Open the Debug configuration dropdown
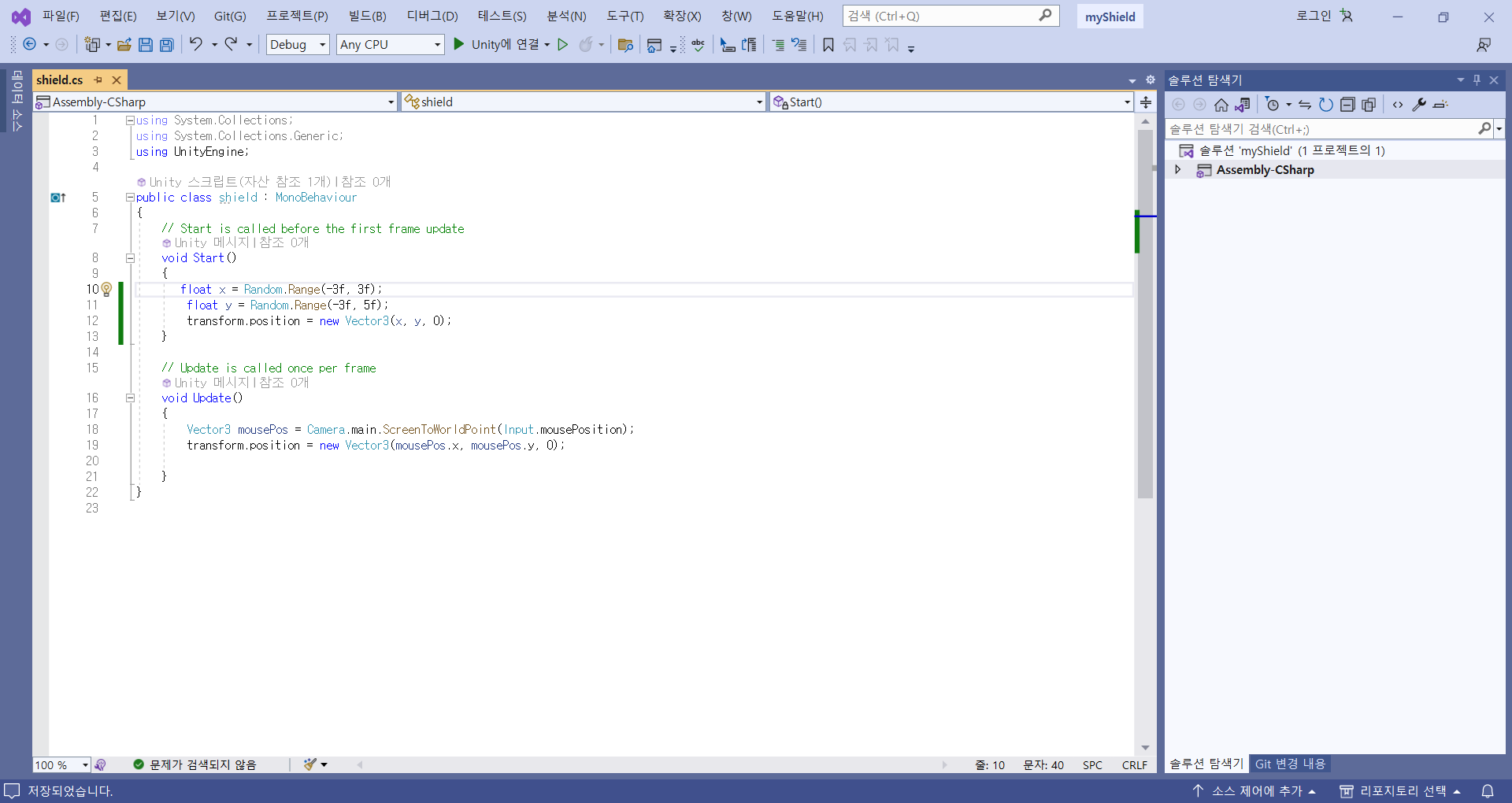 pos(298,45)
